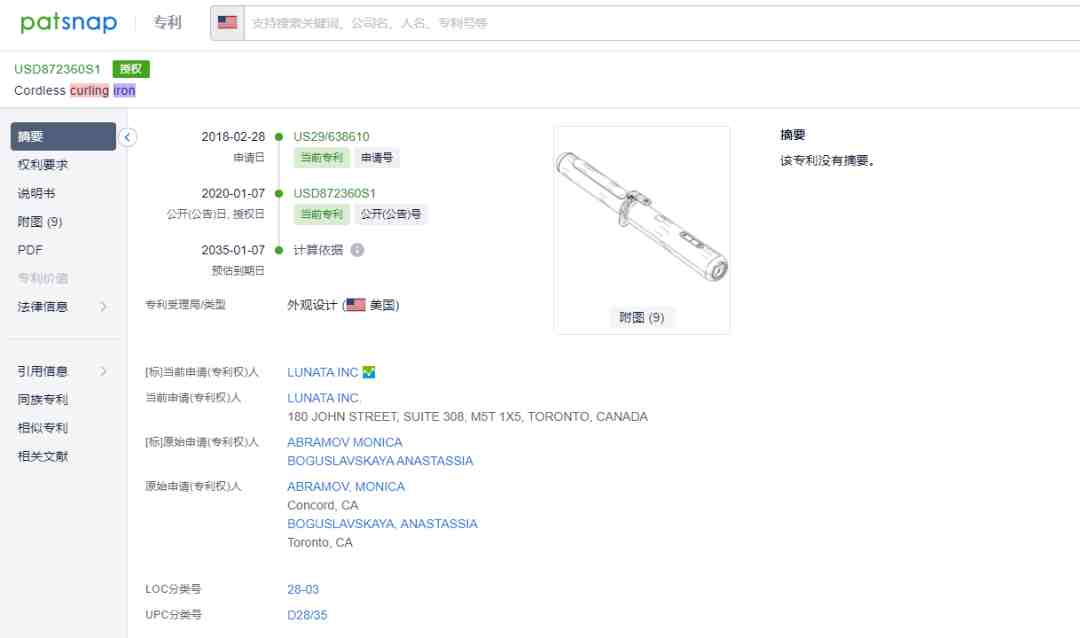Viewport: 1080px width, 638px height.
Task: Open the ABRAMOV MONICA applicant link
Action: pyautogui.click(x=344, y=442)
